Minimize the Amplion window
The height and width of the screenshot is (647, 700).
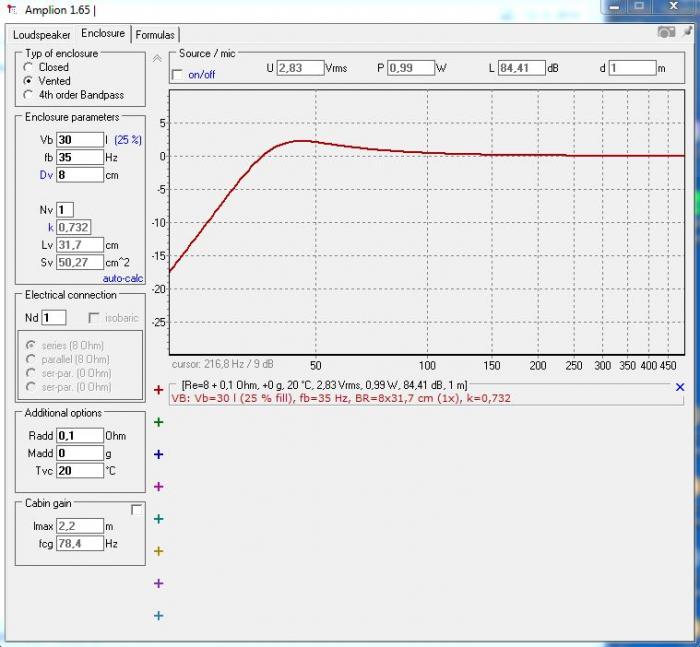[615, 7]
